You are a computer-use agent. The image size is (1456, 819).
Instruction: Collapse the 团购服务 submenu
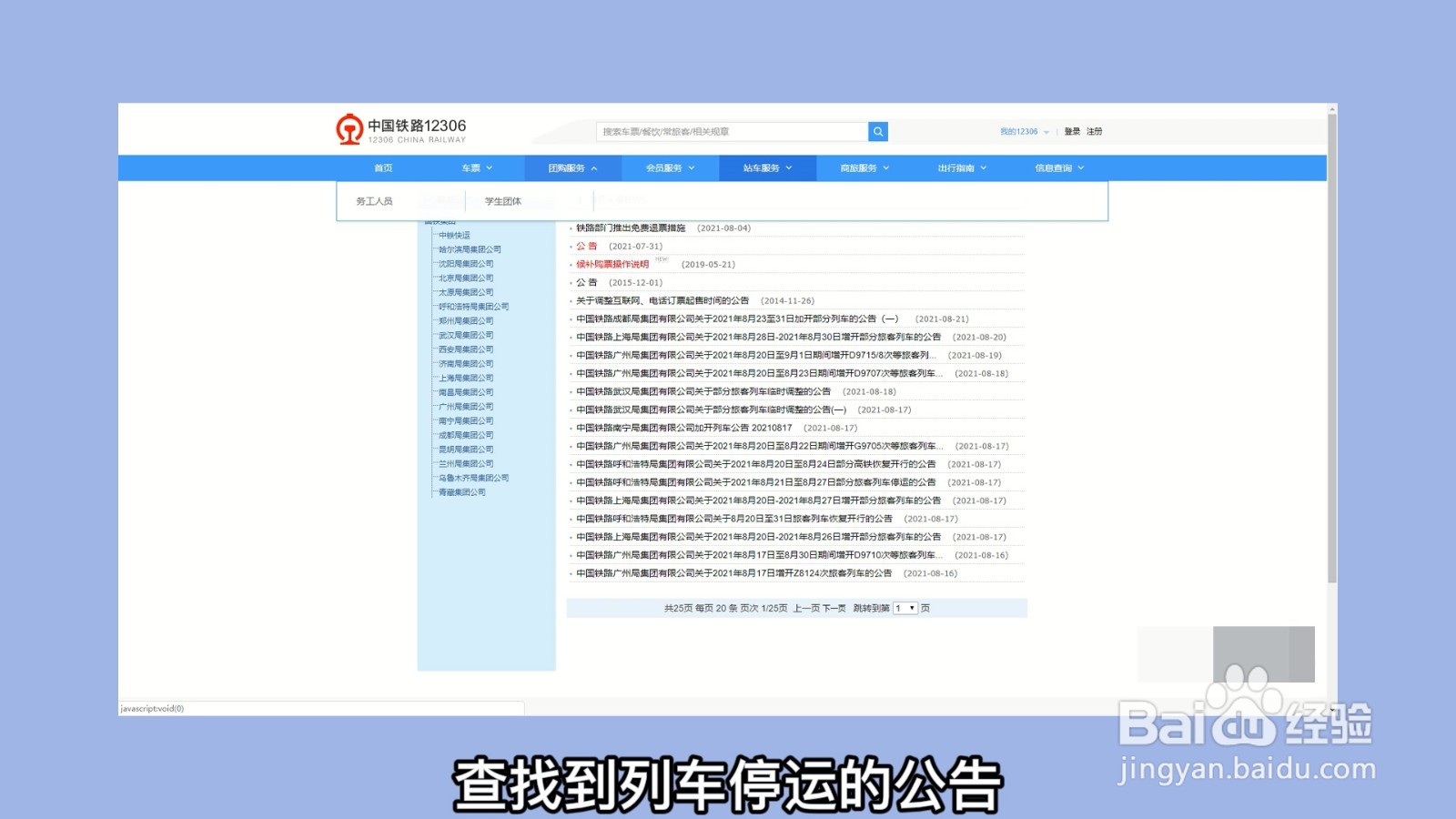571,167
